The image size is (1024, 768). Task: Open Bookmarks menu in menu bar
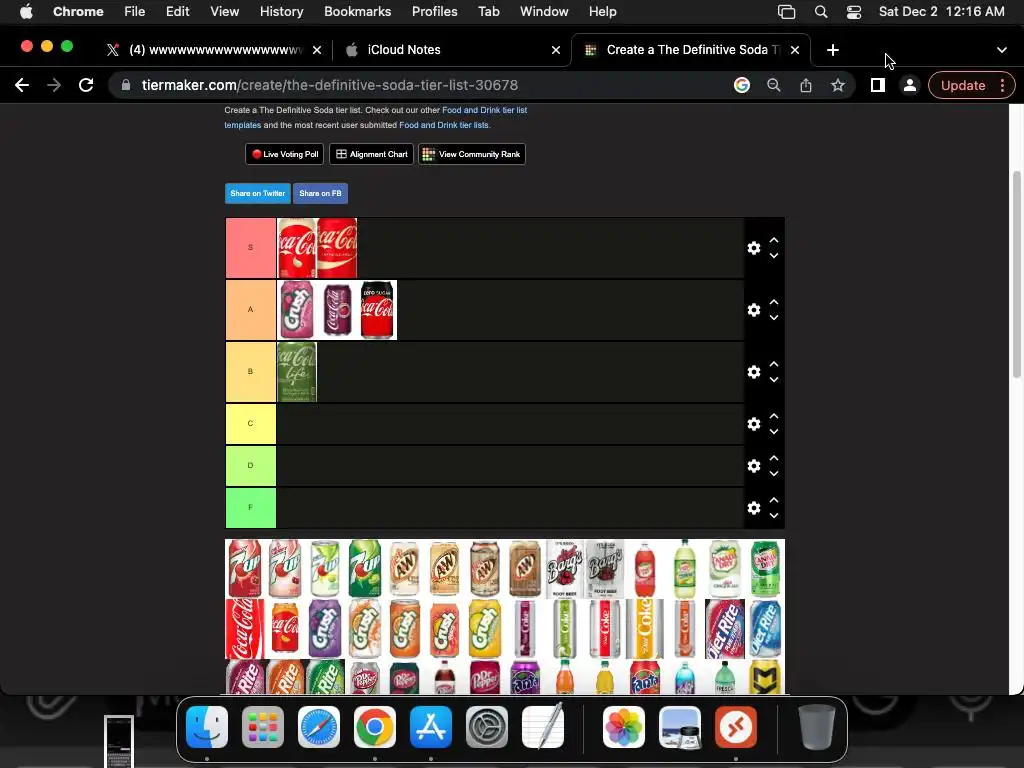tap(357, 12)
